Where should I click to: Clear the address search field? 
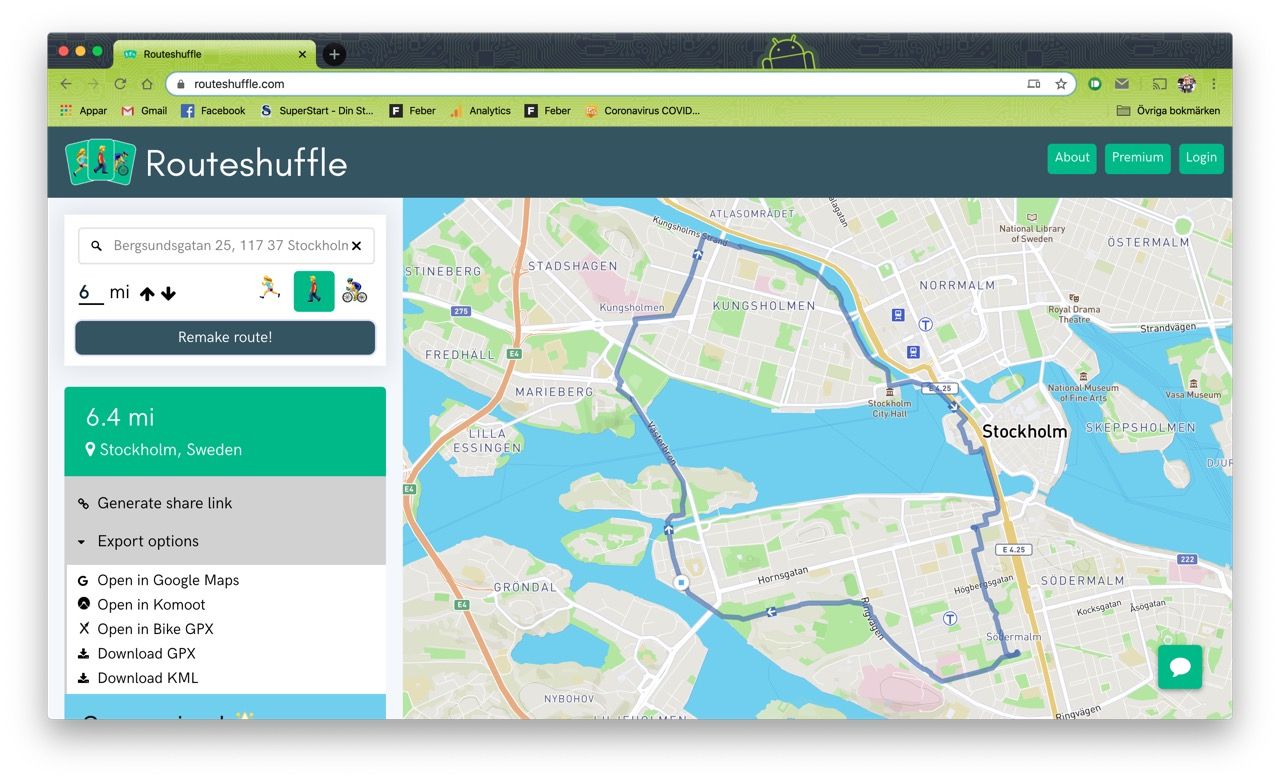click(x=356, y=245)
